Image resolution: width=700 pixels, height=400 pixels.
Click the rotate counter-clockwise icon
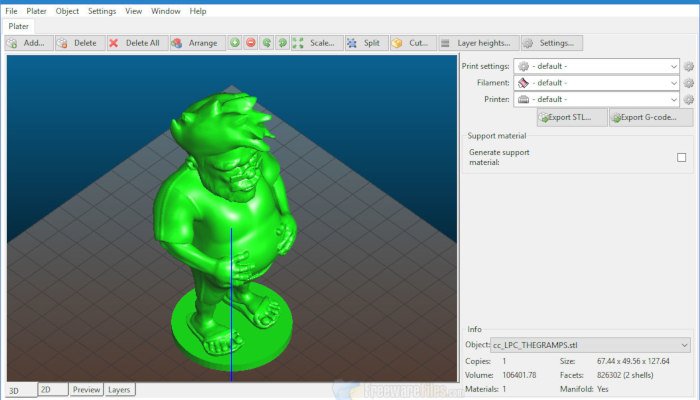pos(267,43)
